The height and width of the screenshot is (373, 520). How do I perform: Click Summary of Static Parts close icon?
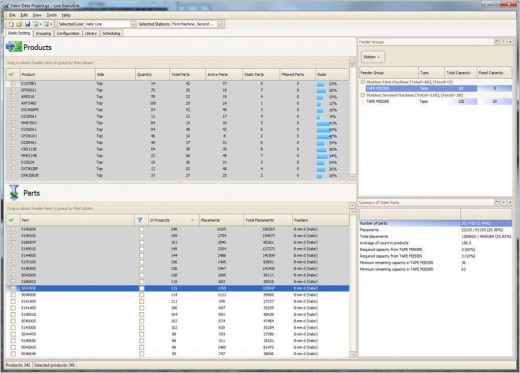tap(510, 202)
